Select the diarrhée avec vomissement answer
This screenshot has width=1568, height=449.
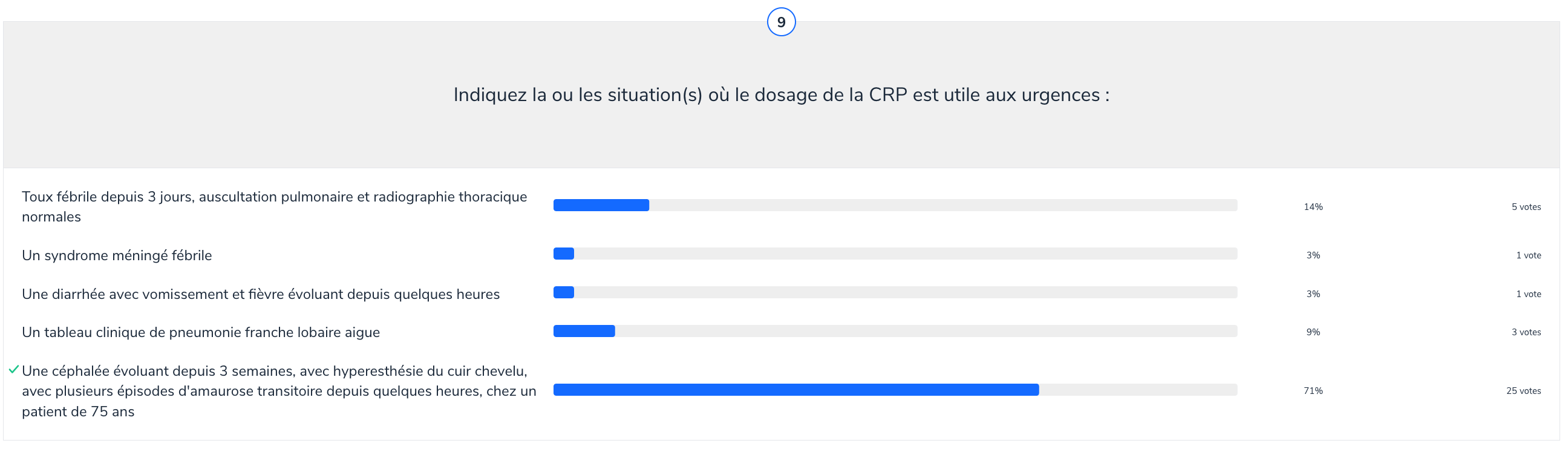click(261, 294)
